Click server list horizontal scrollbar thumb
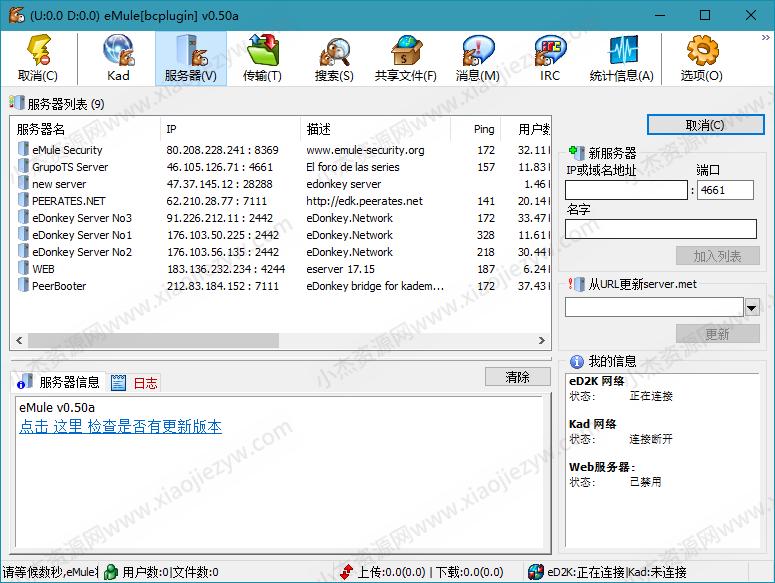The image size is (775, 583). 153,340
